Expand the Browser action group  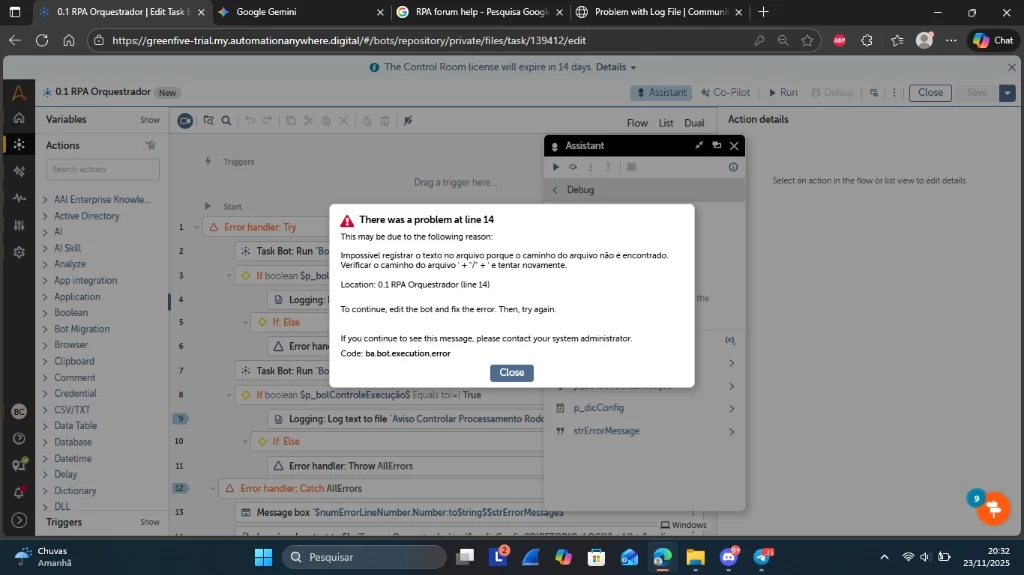(x=45, y=345)
